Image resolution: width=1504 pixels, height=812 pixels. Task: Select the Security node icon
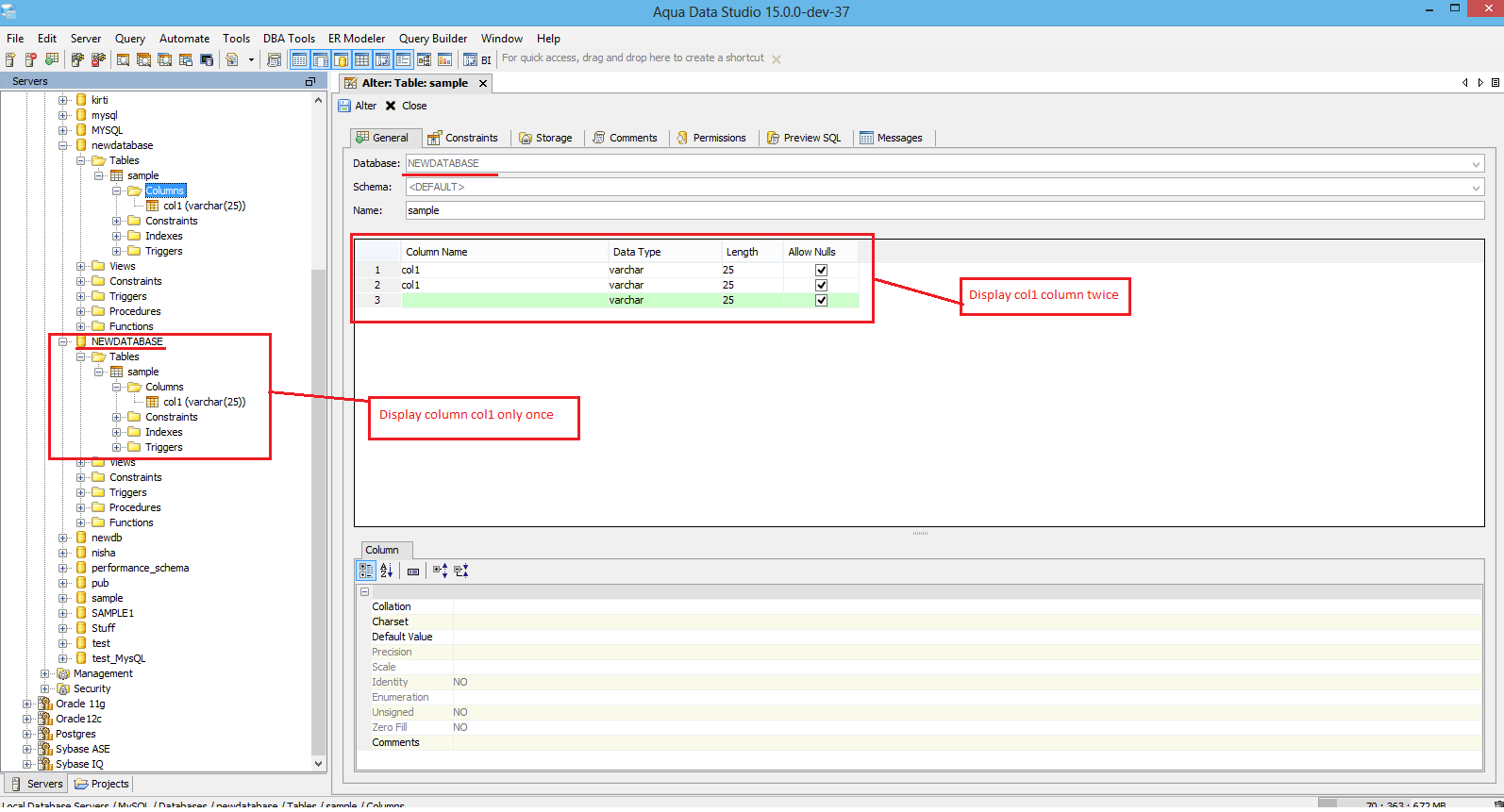point(63,688)
